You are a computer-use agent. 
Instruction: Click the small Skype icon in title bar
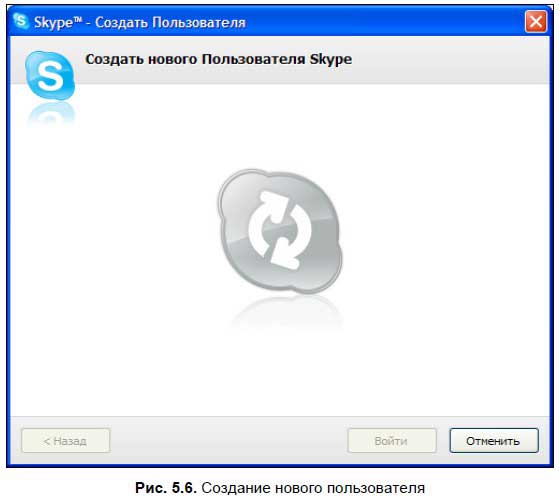point(20,21)
